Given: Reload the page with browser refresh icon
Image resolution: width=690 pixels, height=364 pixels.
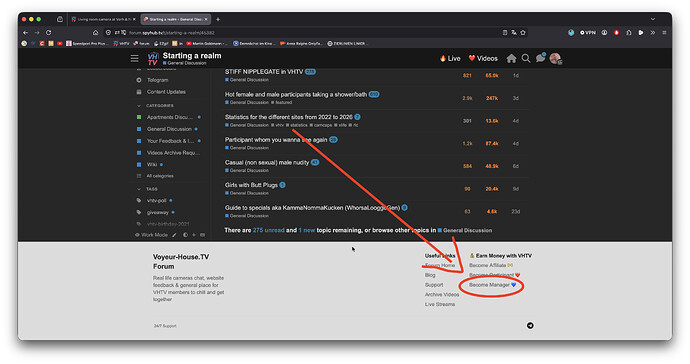Looking at the screenshot, I should 48,33.
